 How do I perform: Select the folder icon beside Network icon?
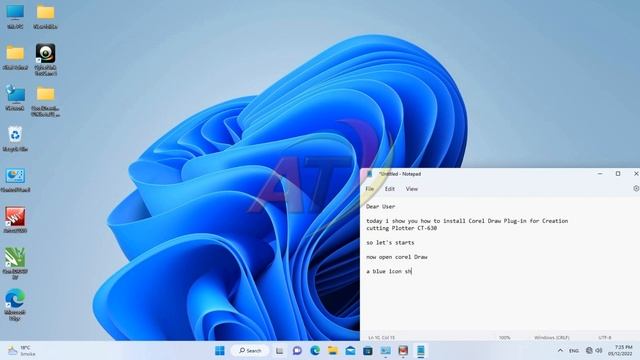45,101
